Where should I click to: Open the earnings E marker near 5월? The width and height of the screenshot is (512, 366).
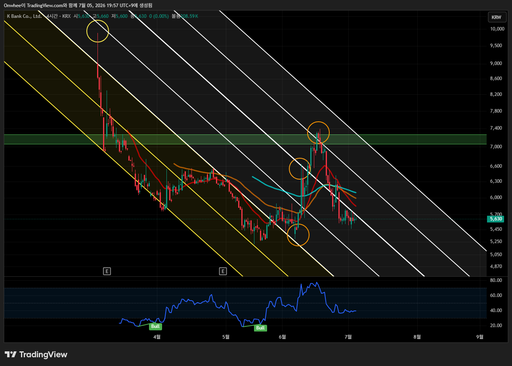223,271
